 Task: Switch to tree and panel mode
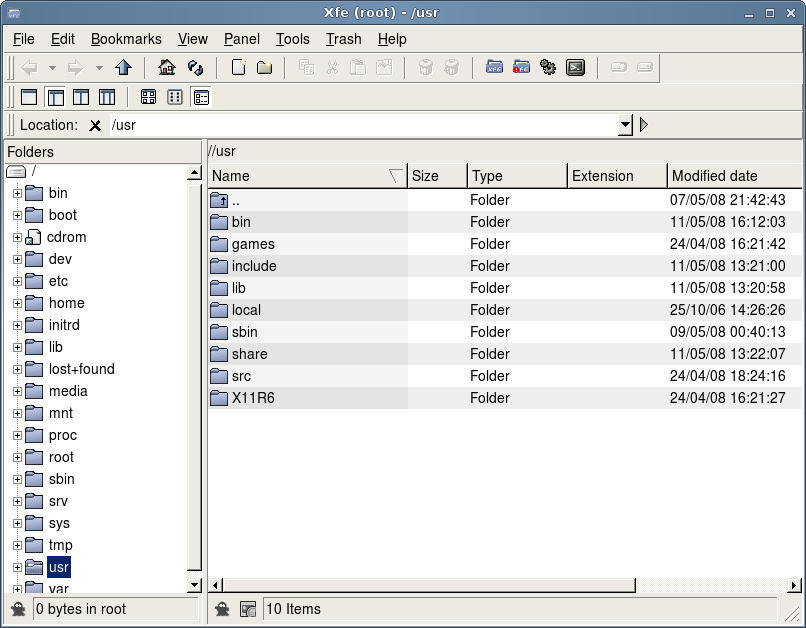coord(56,97)
